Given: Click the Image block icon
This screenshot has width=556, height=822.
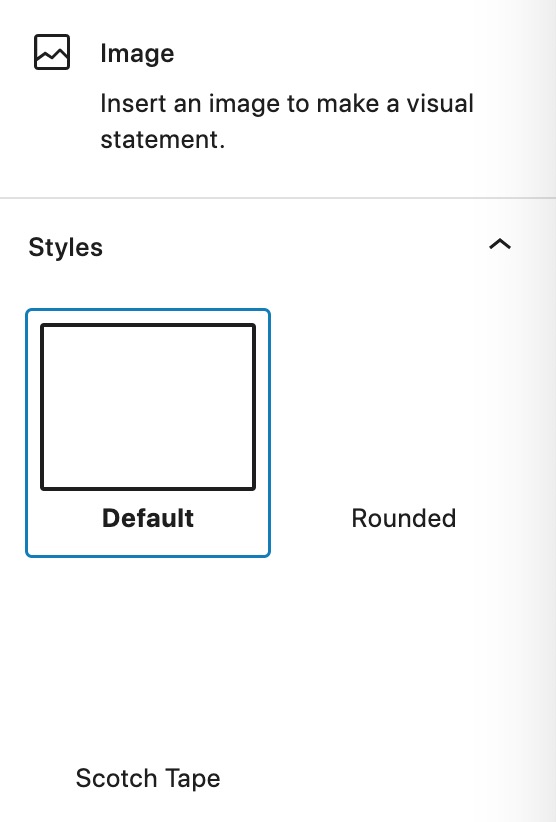Looking at the screenshot, I should point(52,52).
